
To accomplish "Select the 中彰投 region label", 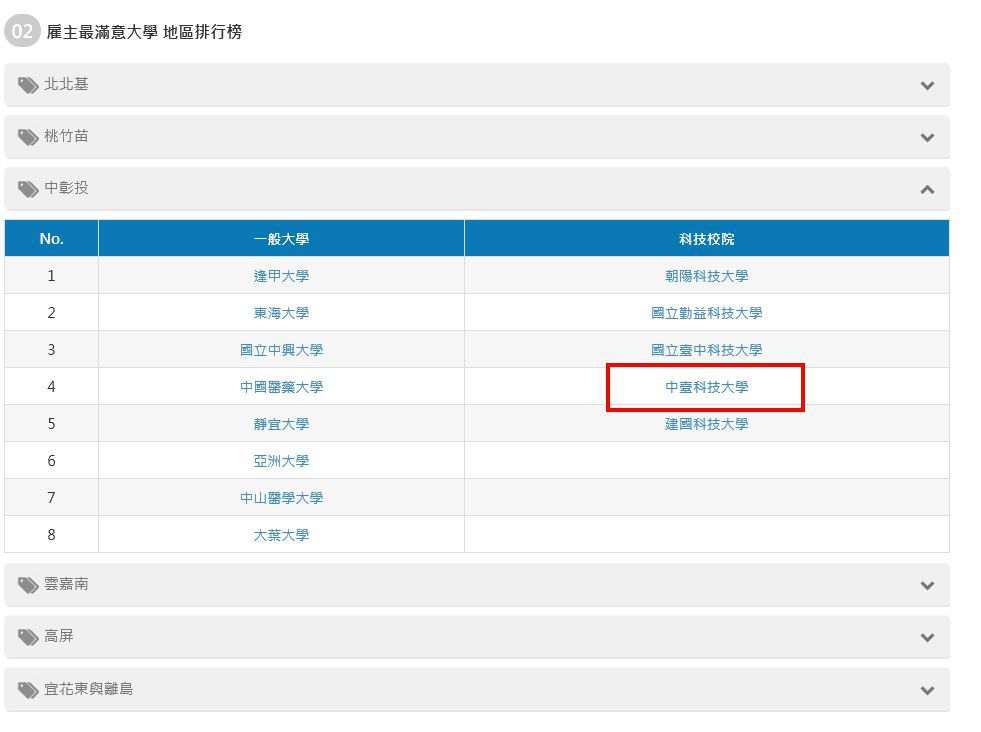I will 66,188.
